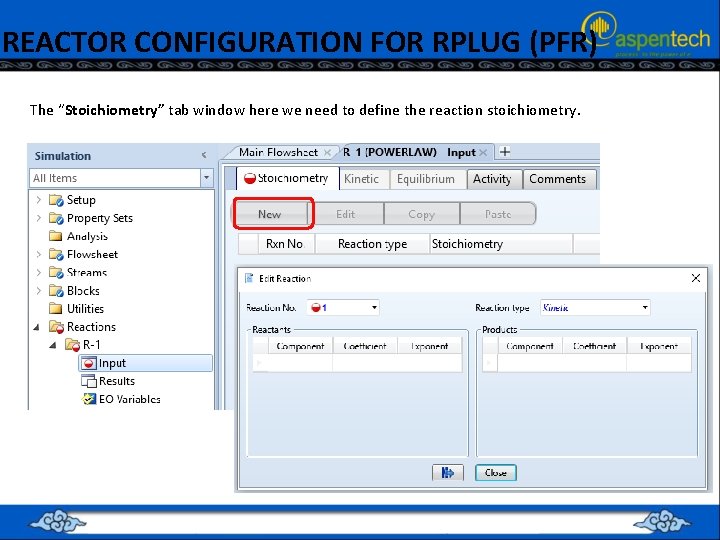720x540 pixels.
Task: Click the Blocks folder icon
Action: (x=56, y=291)
